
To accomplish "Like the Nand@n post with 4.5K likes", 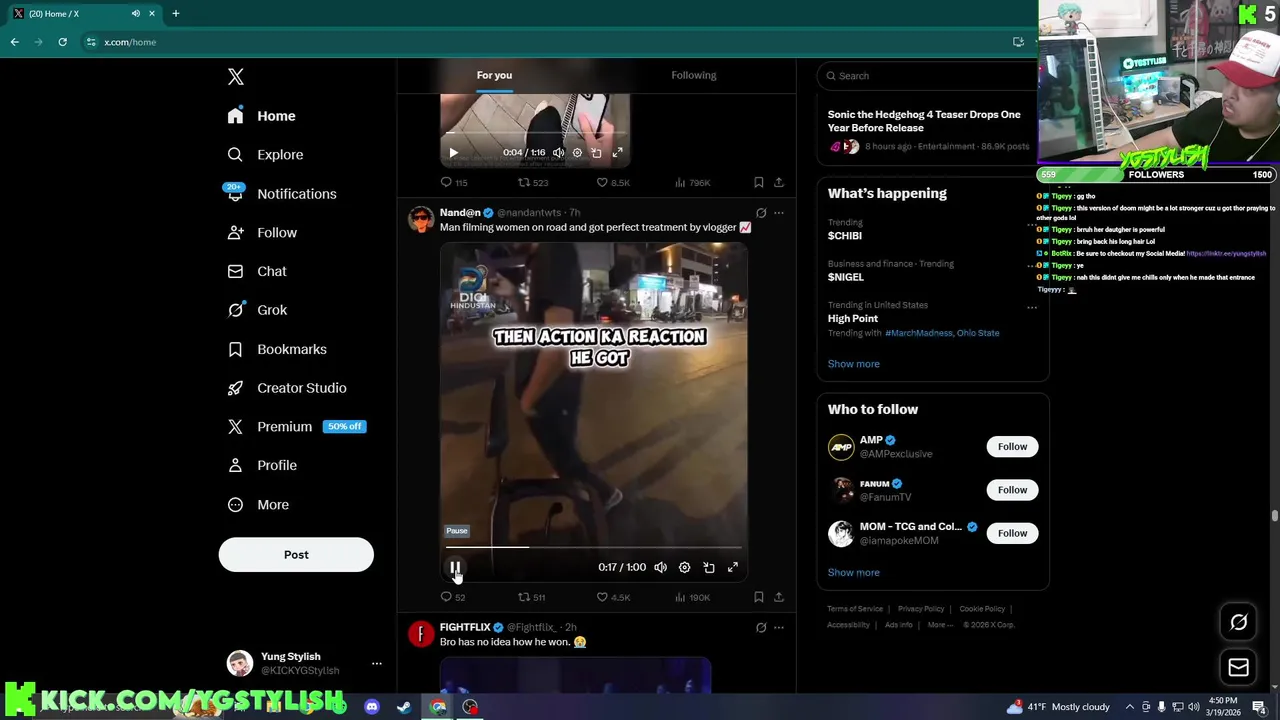I will tap(613, 597).
